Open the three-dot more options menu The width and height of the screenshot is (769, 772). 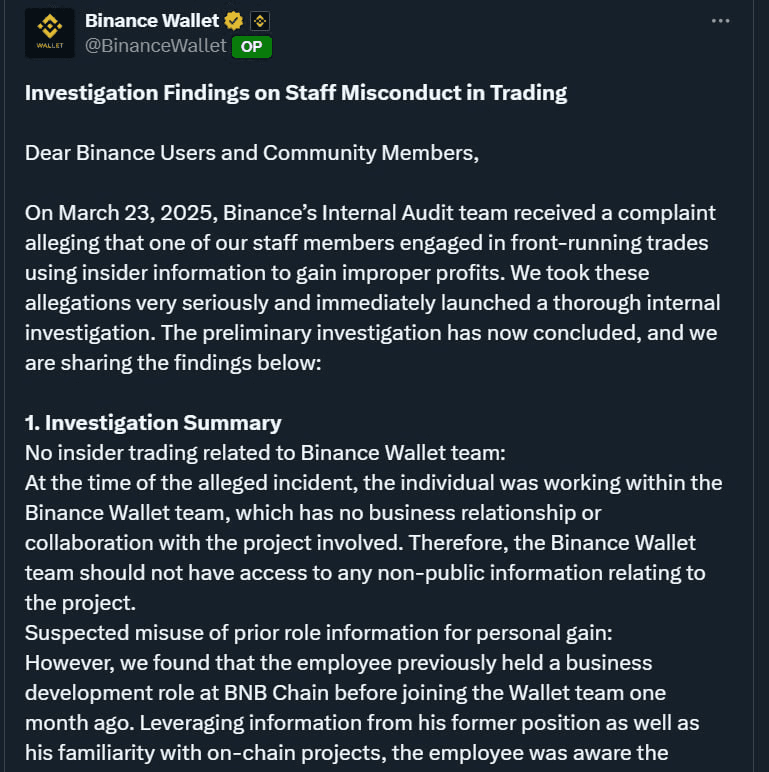720,21
